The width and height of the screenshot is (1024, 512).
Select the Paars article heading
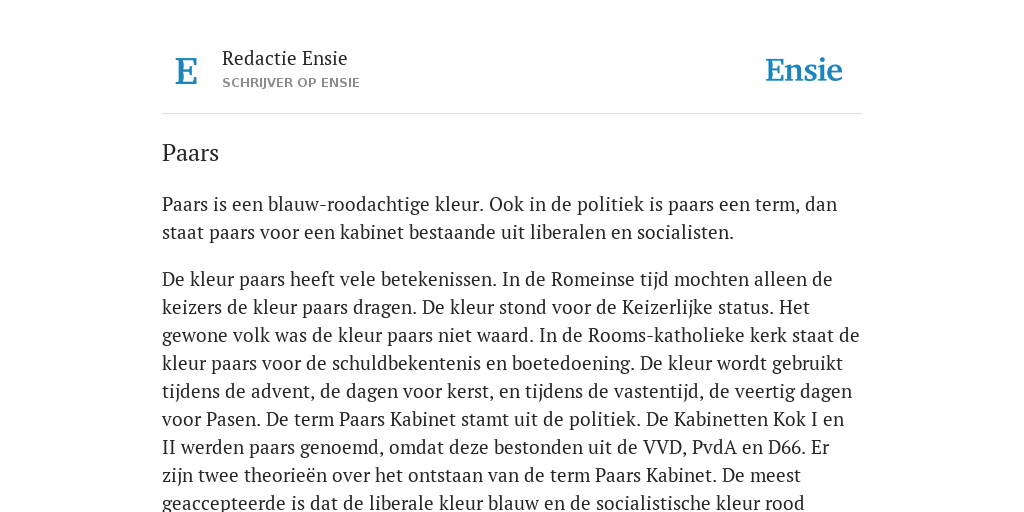click(x=190, y=153)
